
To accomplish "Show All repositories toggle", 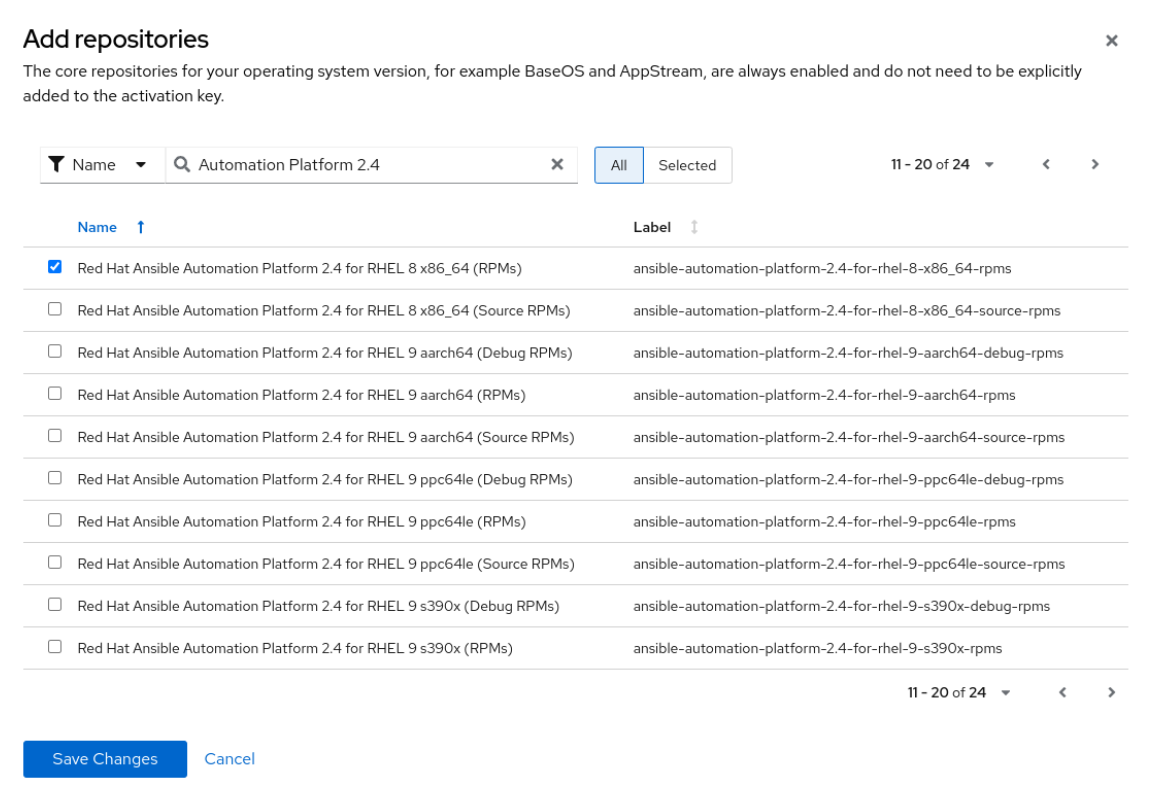I will 619,166.
